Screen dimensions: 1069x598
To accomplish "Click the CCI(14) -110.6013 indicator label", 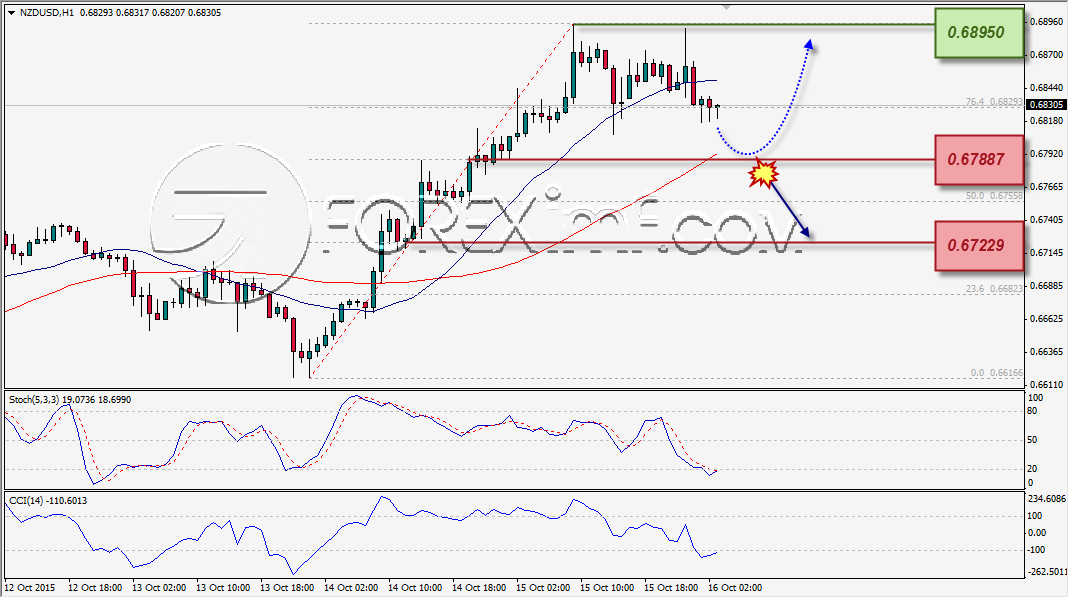I will [x=48, y=500].
